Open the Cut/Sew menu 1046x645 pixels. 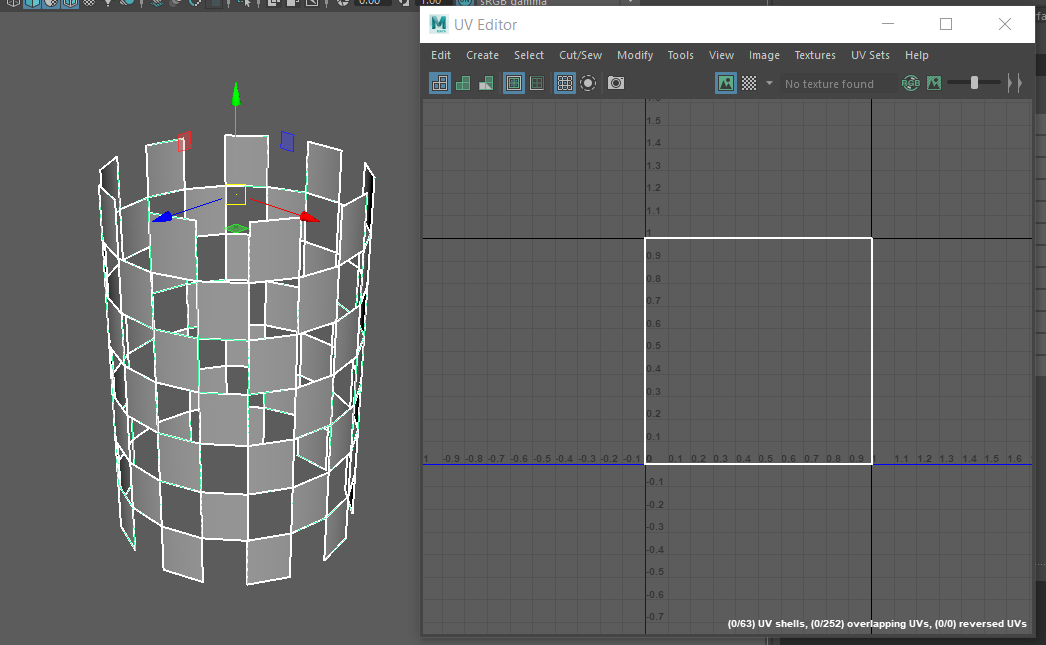(580, 55)
